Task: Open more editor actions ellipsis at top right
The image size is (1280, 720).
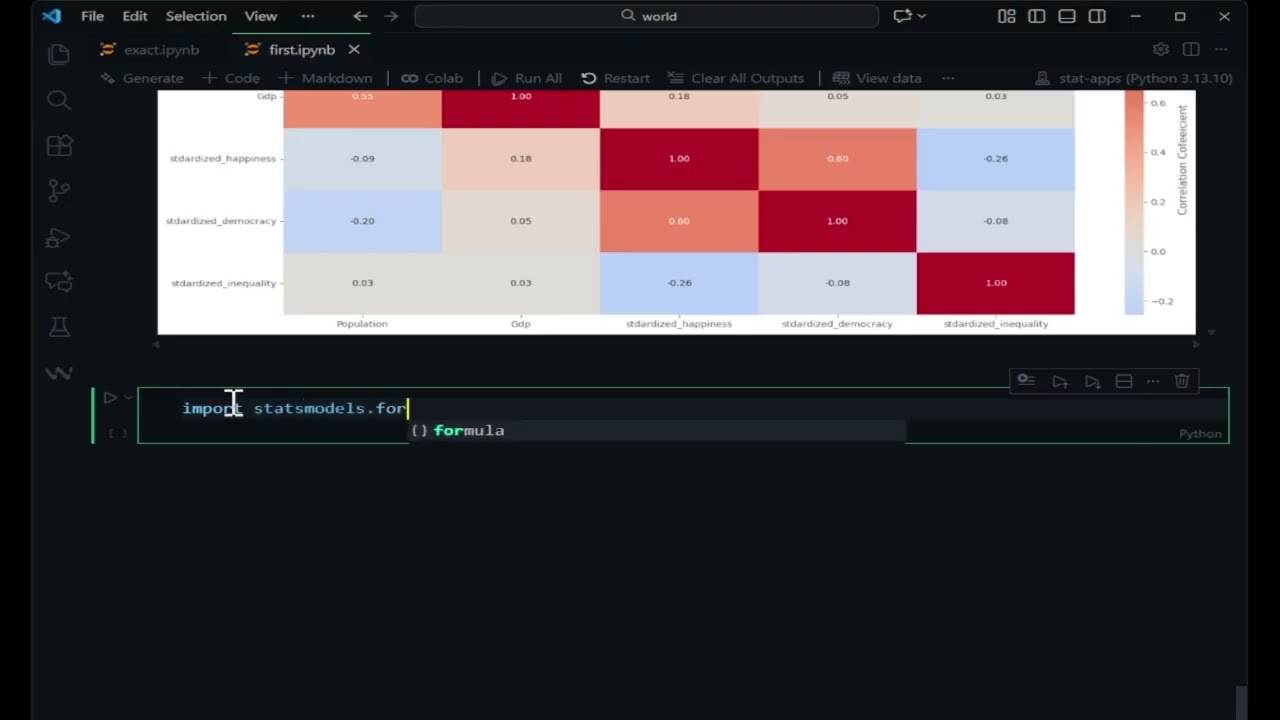Action: (x=1222, y=49)
